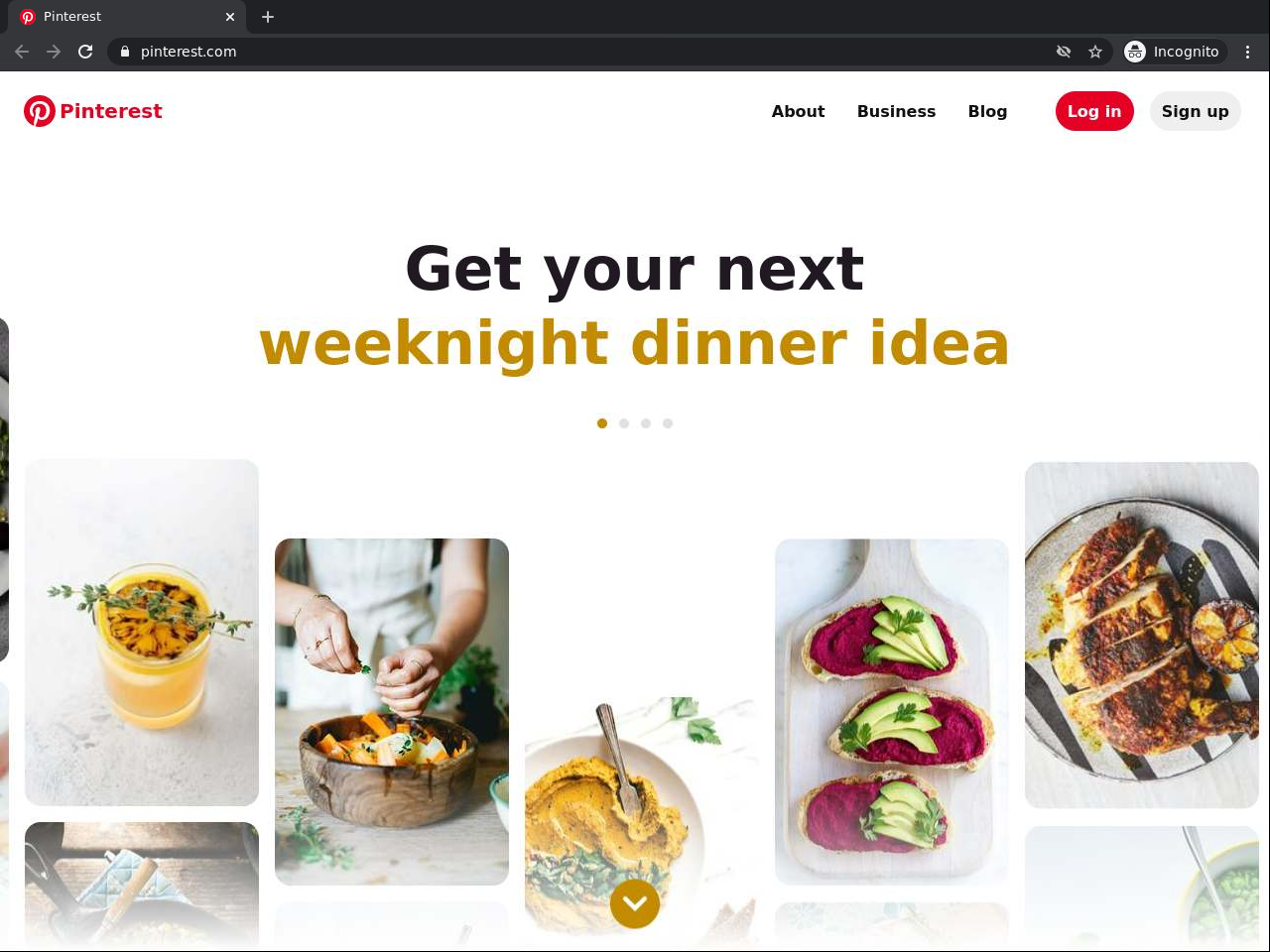This screenshot has height=952, width=1270.
Task: Select the second carousel indicator dot
Action: pos(624,423)
